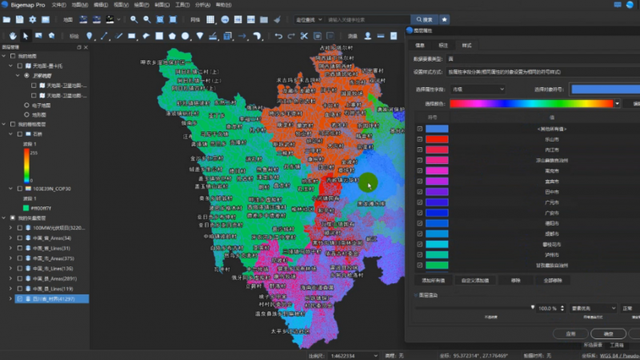Viewport: 640px width, 360px height.
Task: Open the rainbow color ramp dropdown arrow
Action: (x=617, y=104)
